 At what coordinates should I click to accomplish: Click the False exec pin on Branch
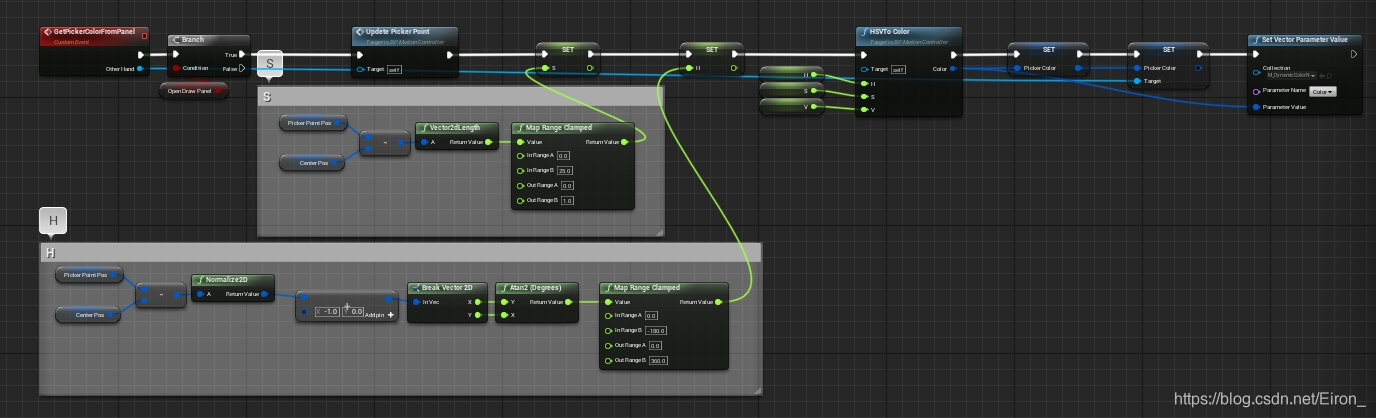[x=244, y=68]
